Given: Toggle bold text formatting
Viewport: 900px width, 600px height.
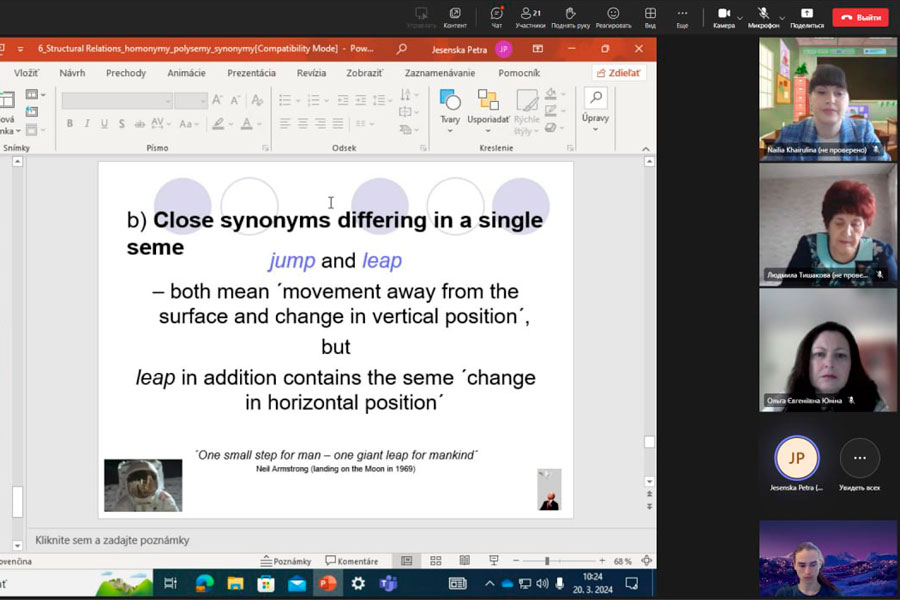Looking at the screenshot, I should (70, 124).
